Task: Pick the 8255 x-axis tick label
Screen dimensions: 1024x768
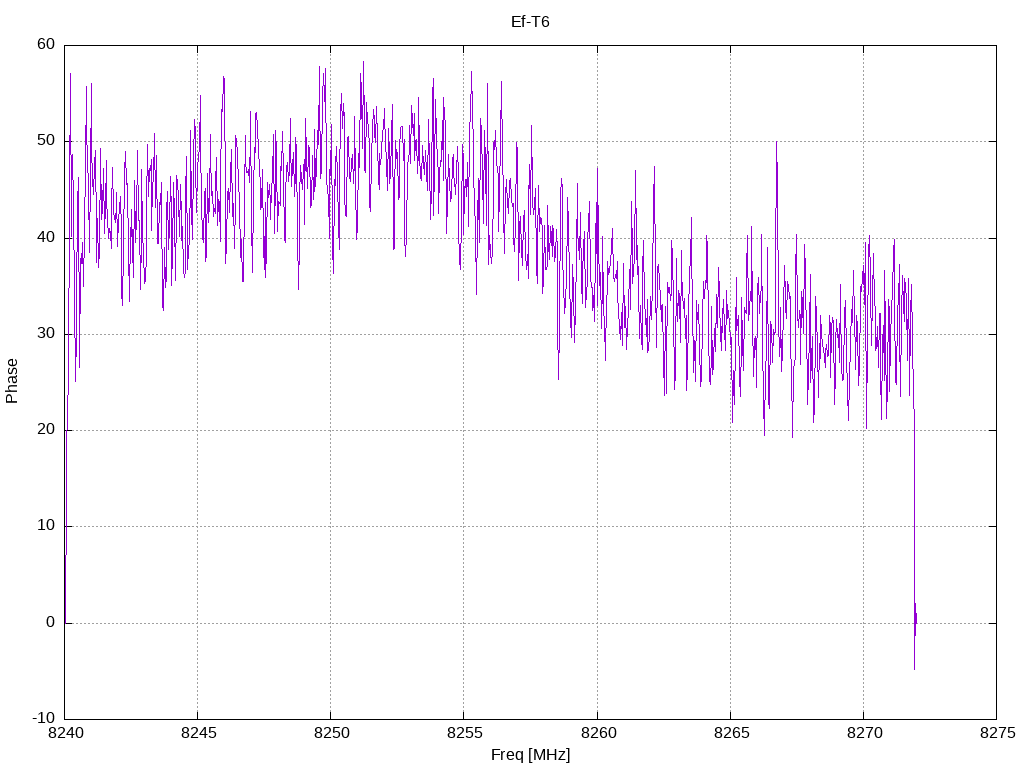Action: [464, 735]
